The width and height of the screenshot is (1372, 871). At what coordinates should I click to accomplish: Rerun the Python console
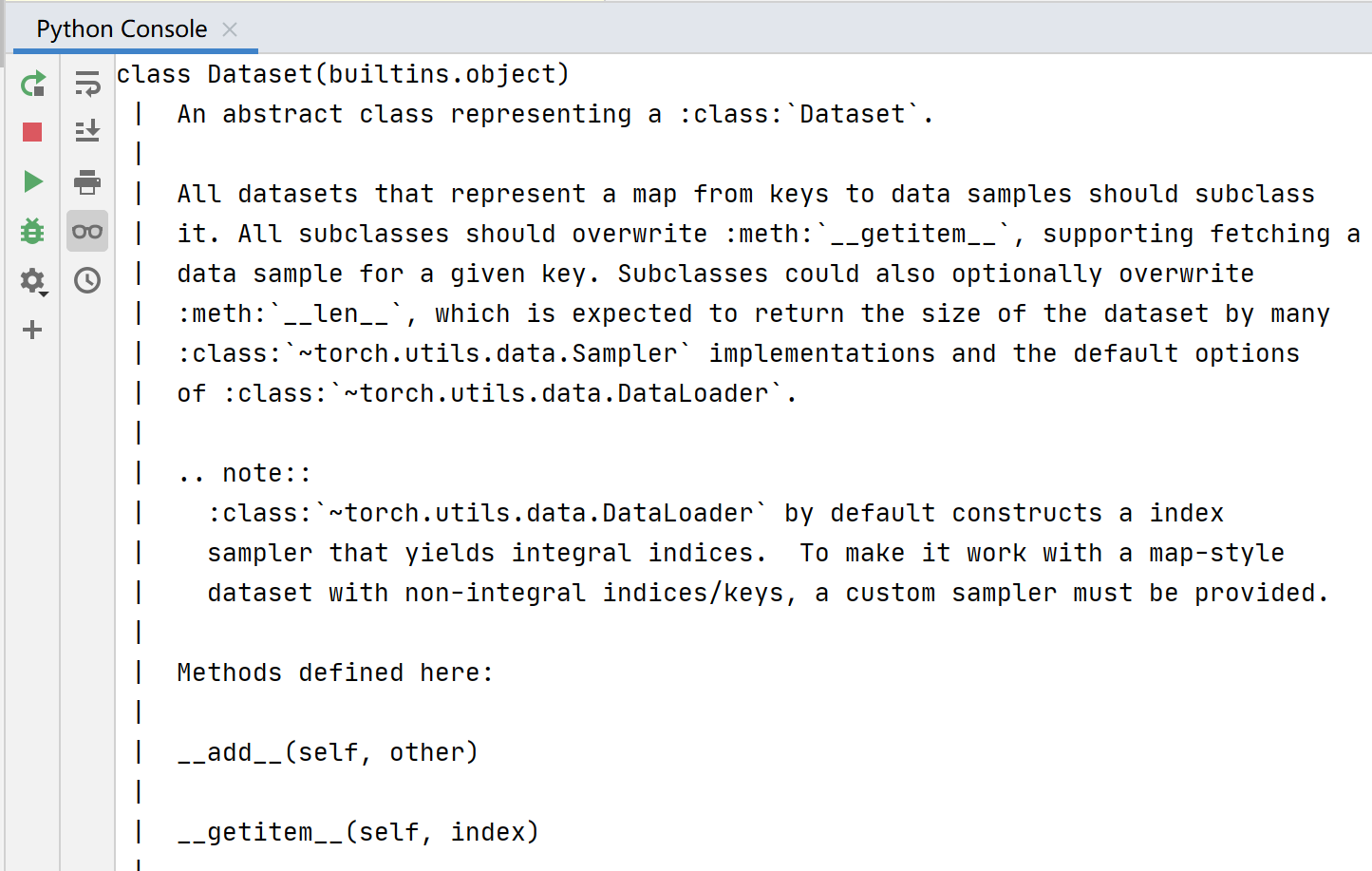point(32,84)
